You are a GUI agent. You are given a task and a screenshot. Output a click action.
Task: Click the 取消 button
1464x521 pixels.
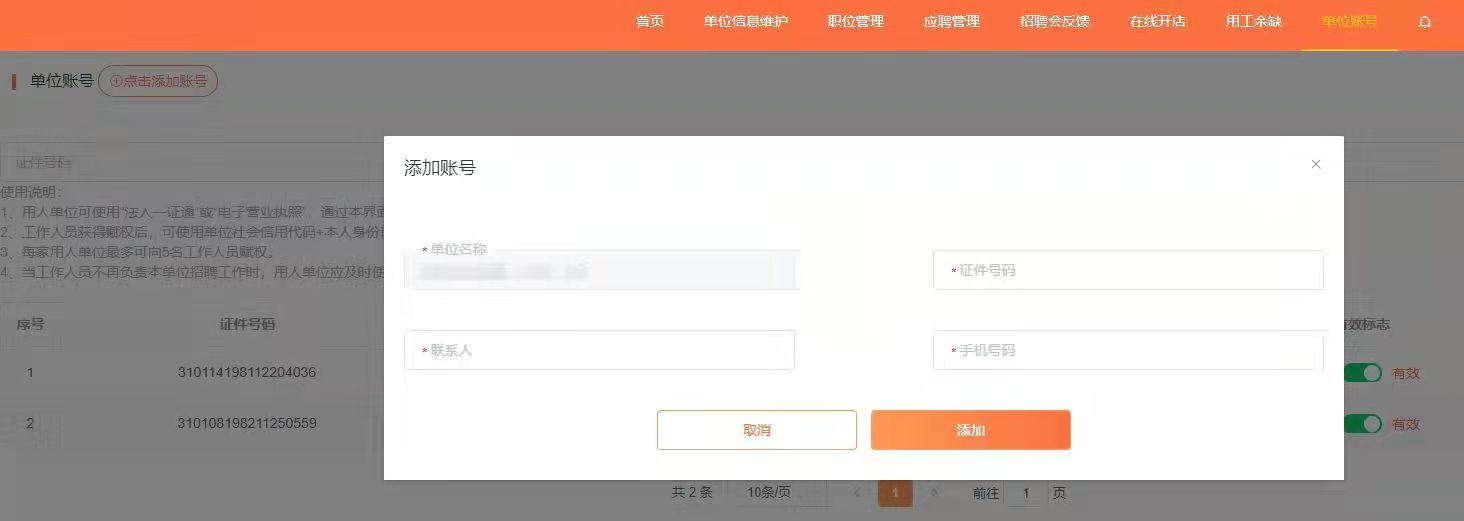[x=757, y=430]
